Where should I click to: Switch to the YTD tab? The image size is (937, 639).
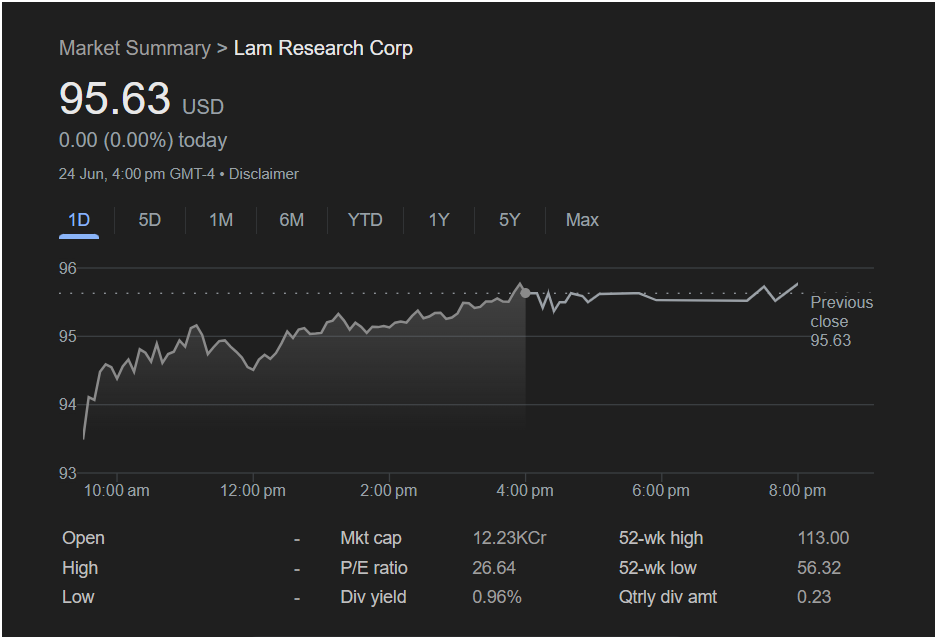click(365, 220)
